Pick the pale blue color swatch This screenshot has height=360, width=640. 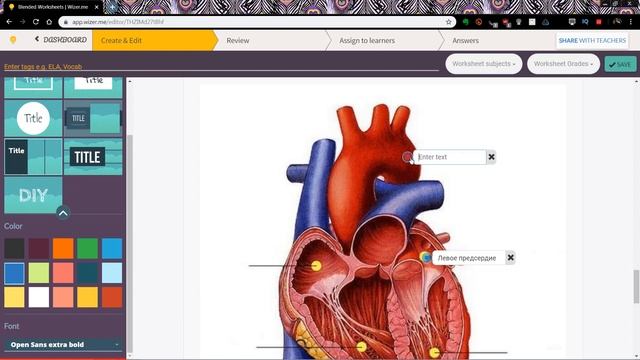(112, 273)
